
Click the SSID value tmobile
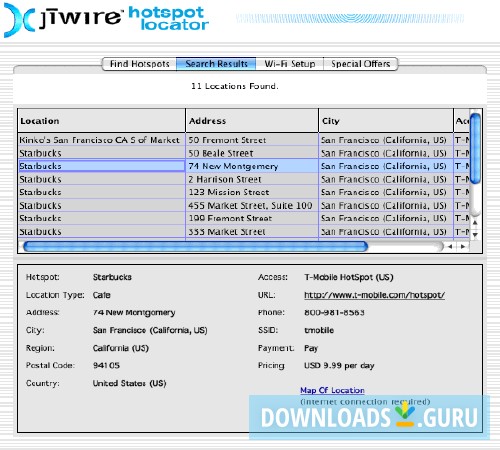319,330
